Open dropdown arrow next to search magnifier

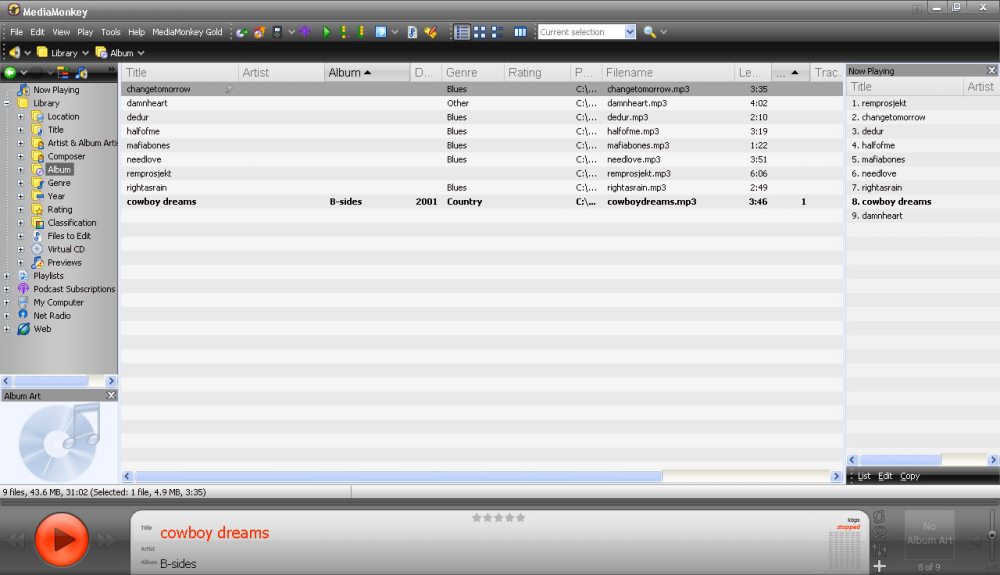pyautogui.click(x=664, y=32)
